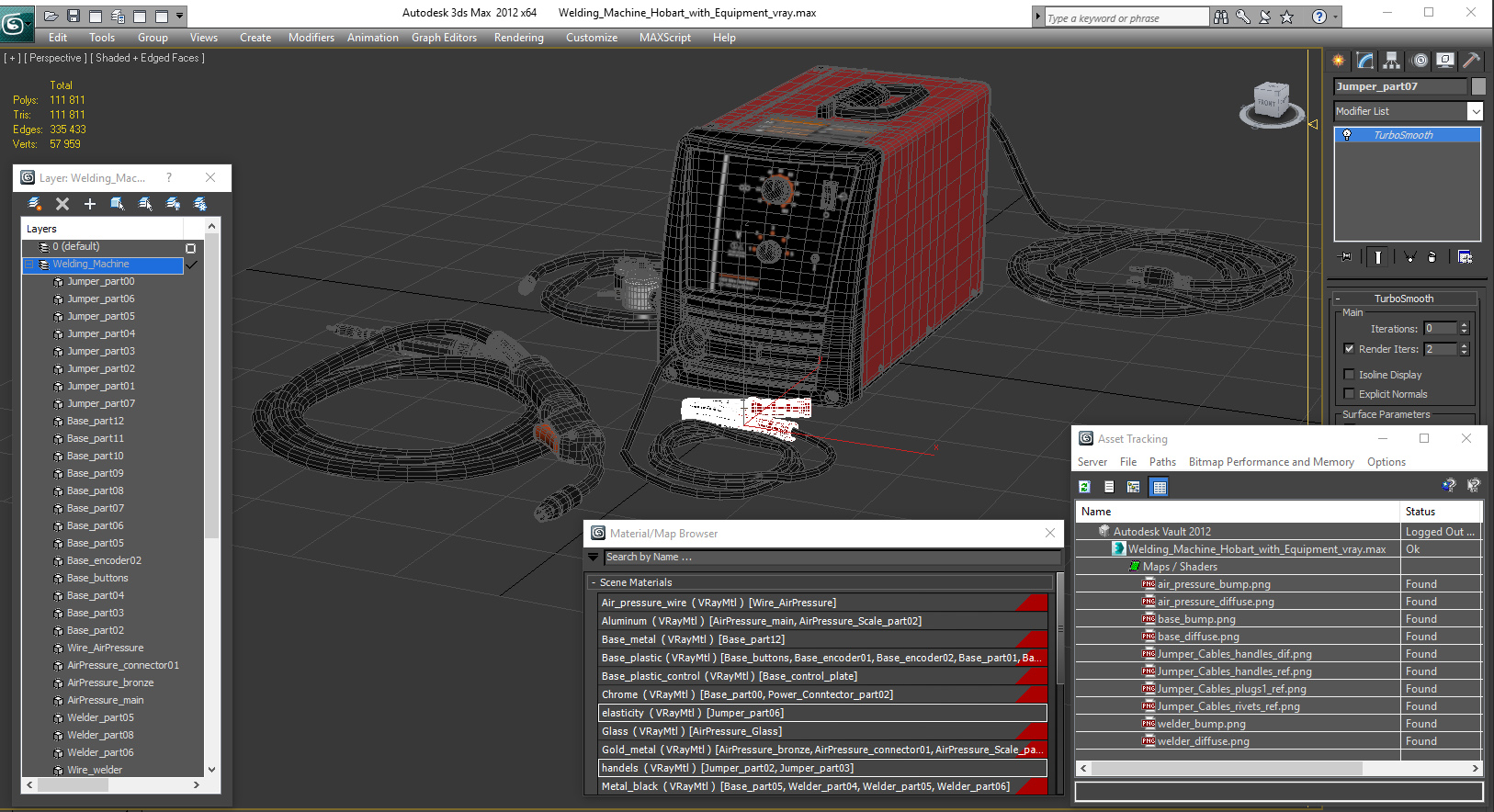Click the satellite Communication Center icon
The height and width of the screenshot is (812, 1494).
1264,17
